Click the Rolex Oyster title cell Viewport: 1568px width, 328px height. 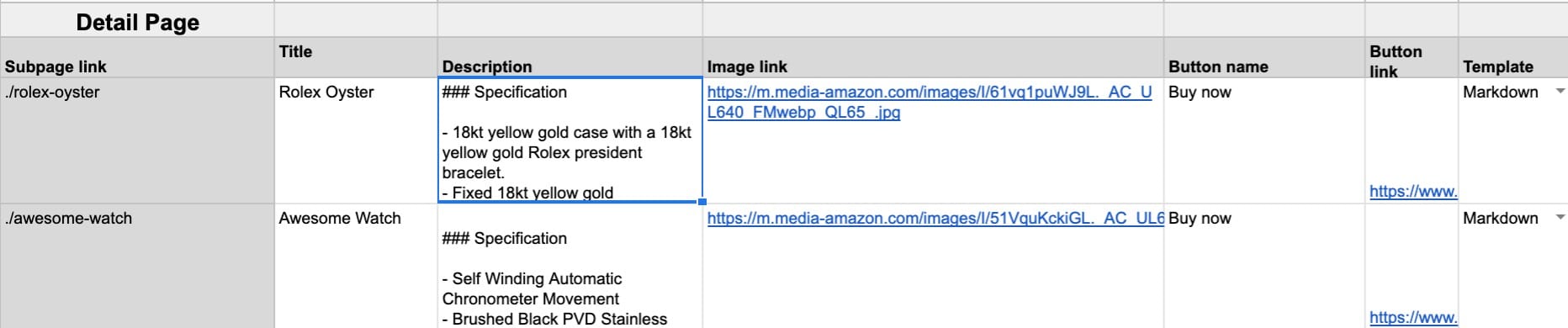point(356,140)
